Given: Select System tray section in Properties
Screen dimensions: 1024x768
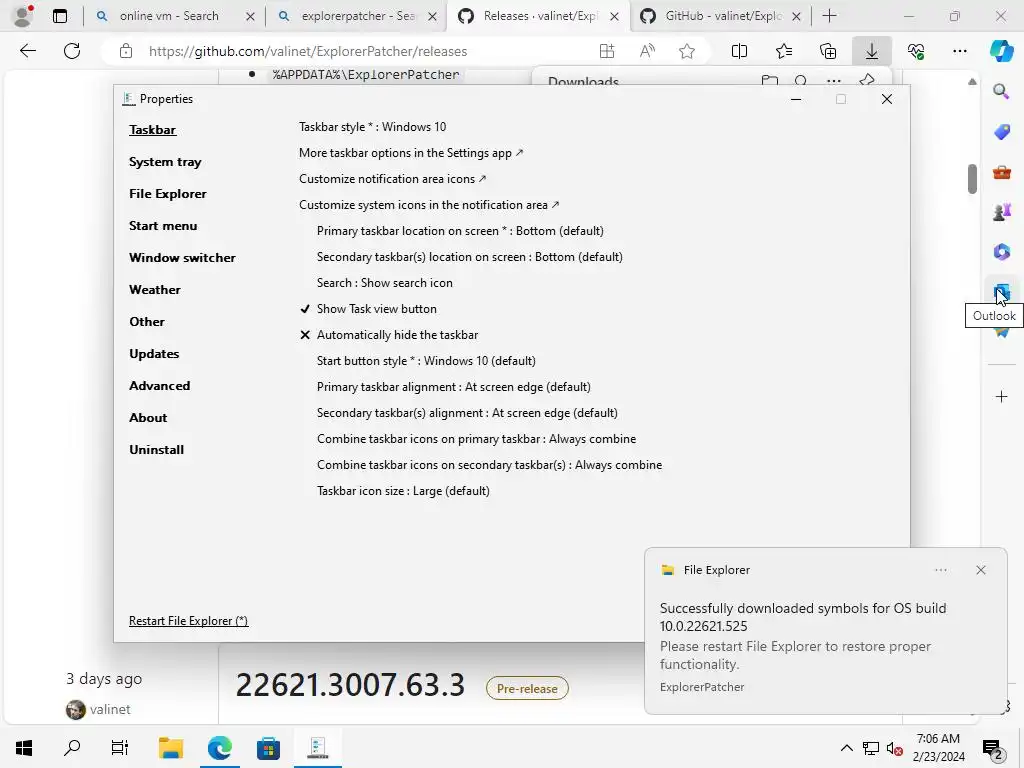Looking at the screenshot, I should pyautogui.click(x=165, y=162).
